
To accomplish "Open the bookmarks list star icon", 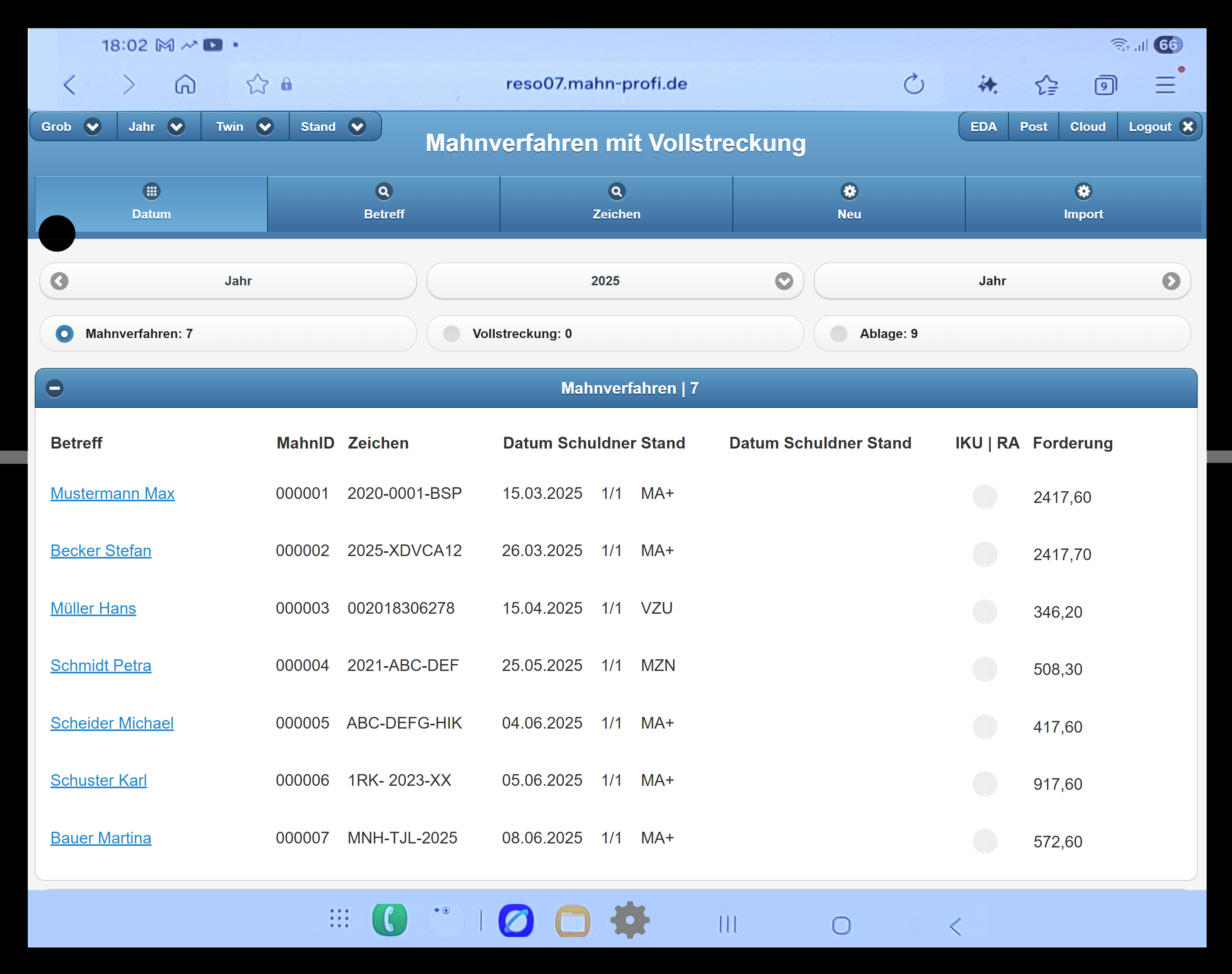I will coord(1046,85).
